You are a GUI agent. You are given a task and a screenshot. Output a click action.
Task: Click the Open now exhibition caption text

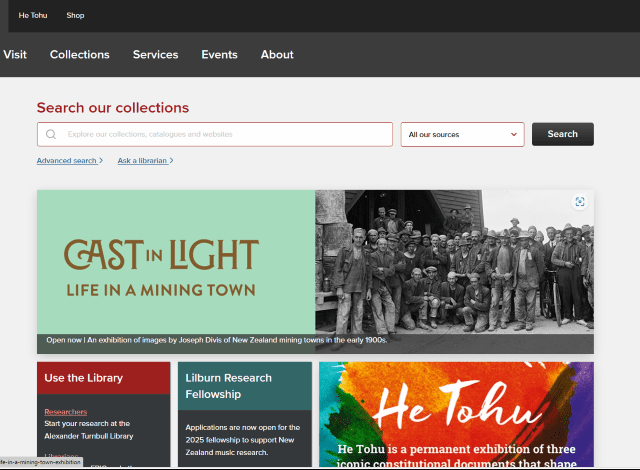click(216, 340)
